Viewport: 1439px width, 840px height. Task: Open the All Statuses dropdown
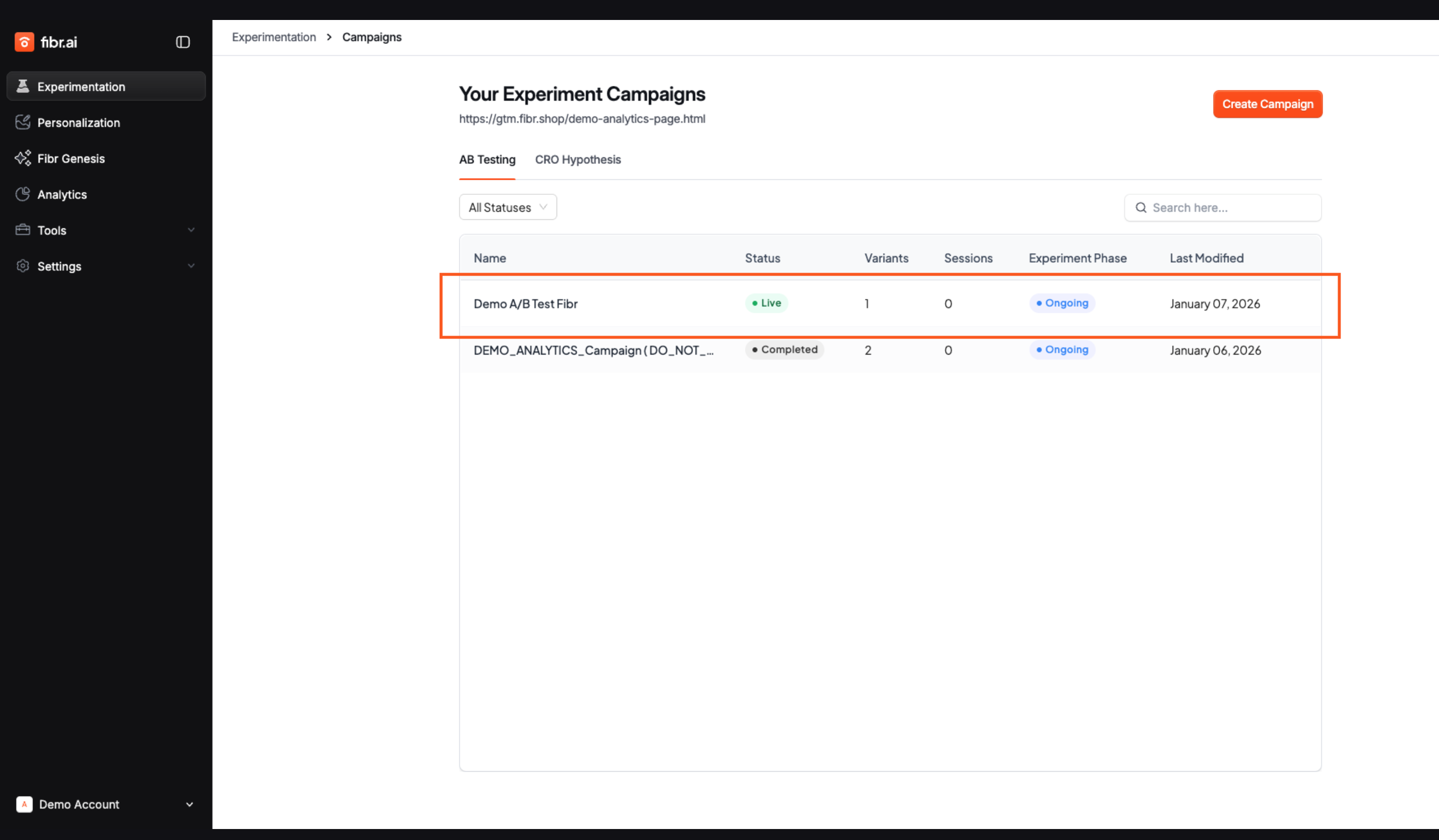click(x=508, y=207)
